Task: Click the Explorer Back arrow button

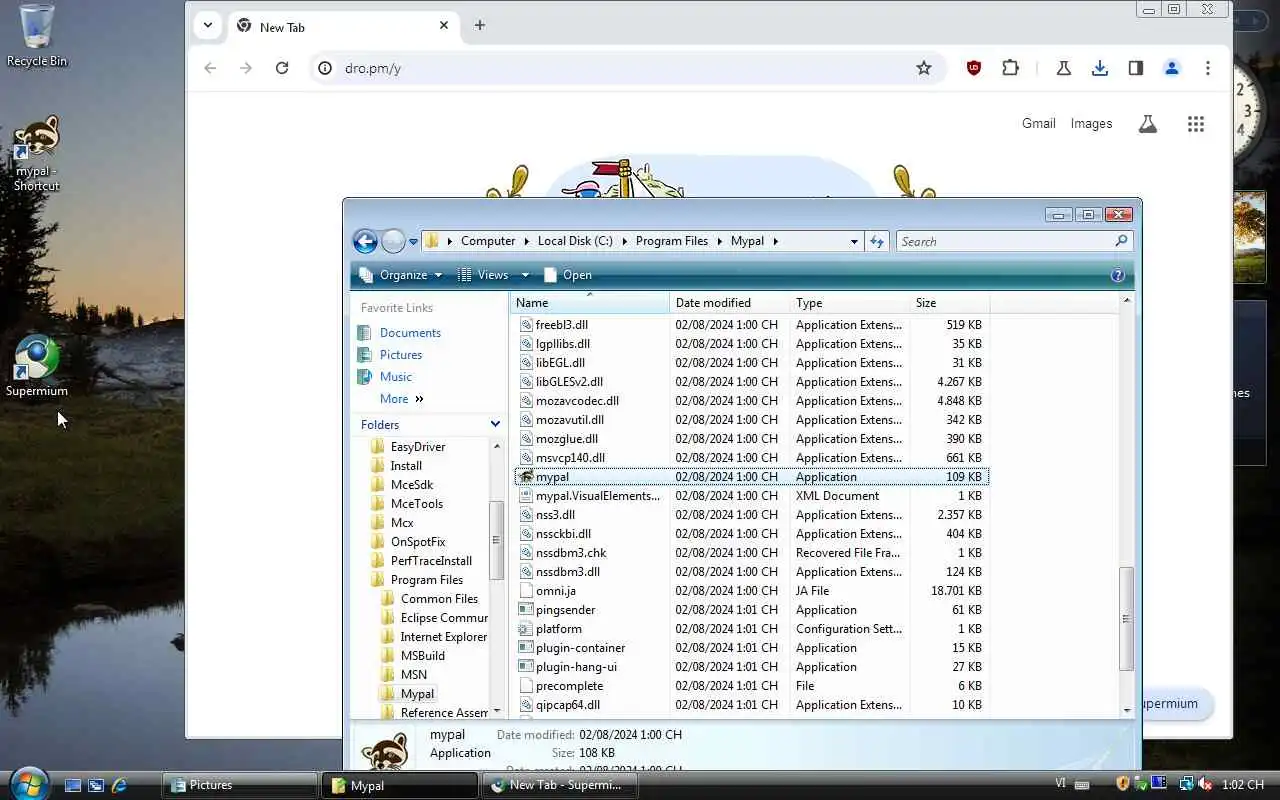Action: (365, 241)
